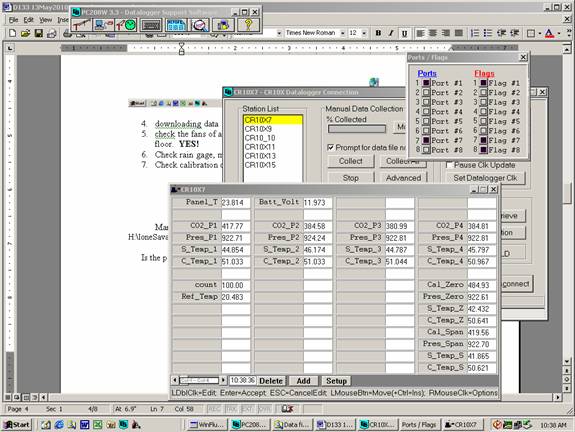Justify text in Word toolbar
Screen dimensions: 575x432
click(458, 33)
